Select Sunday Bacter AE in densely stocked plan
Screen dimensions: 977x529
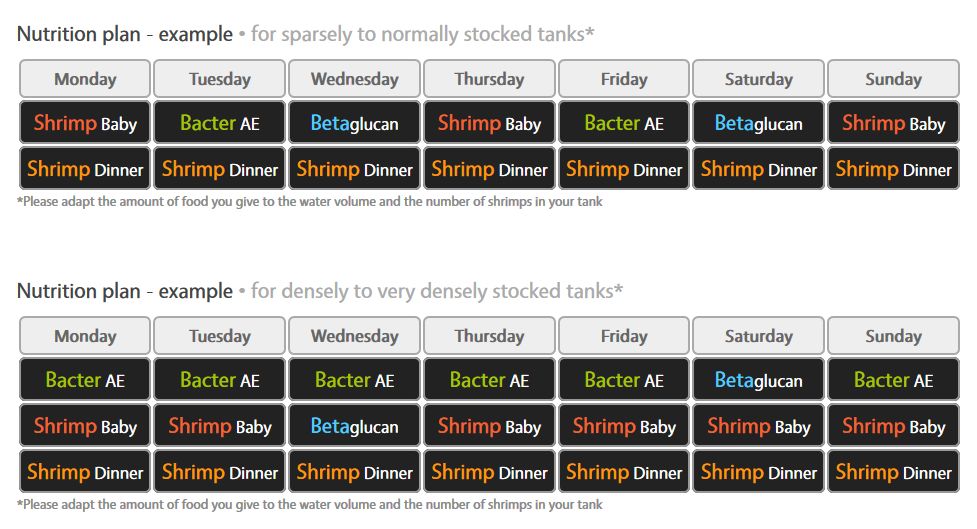[x=893, y=381]
